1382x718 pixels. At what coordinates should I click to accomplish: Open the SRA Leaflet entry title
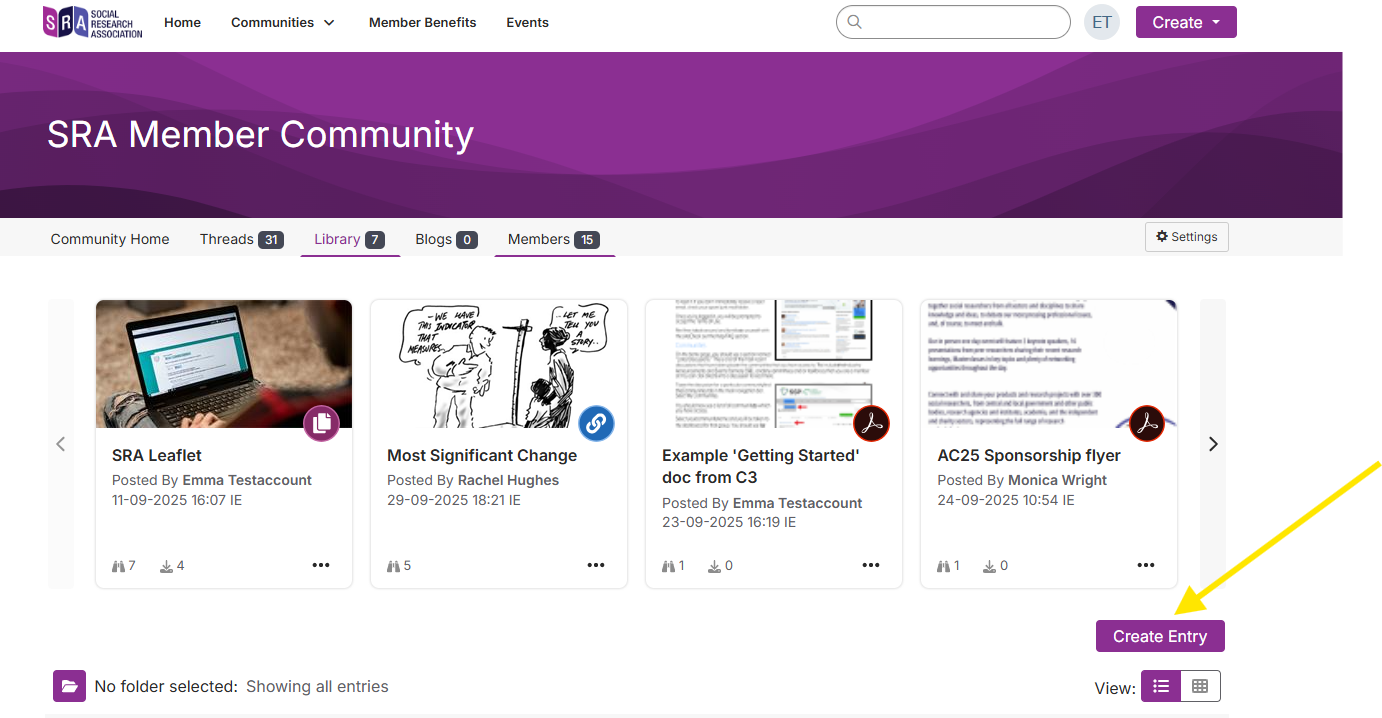(157, 455)
